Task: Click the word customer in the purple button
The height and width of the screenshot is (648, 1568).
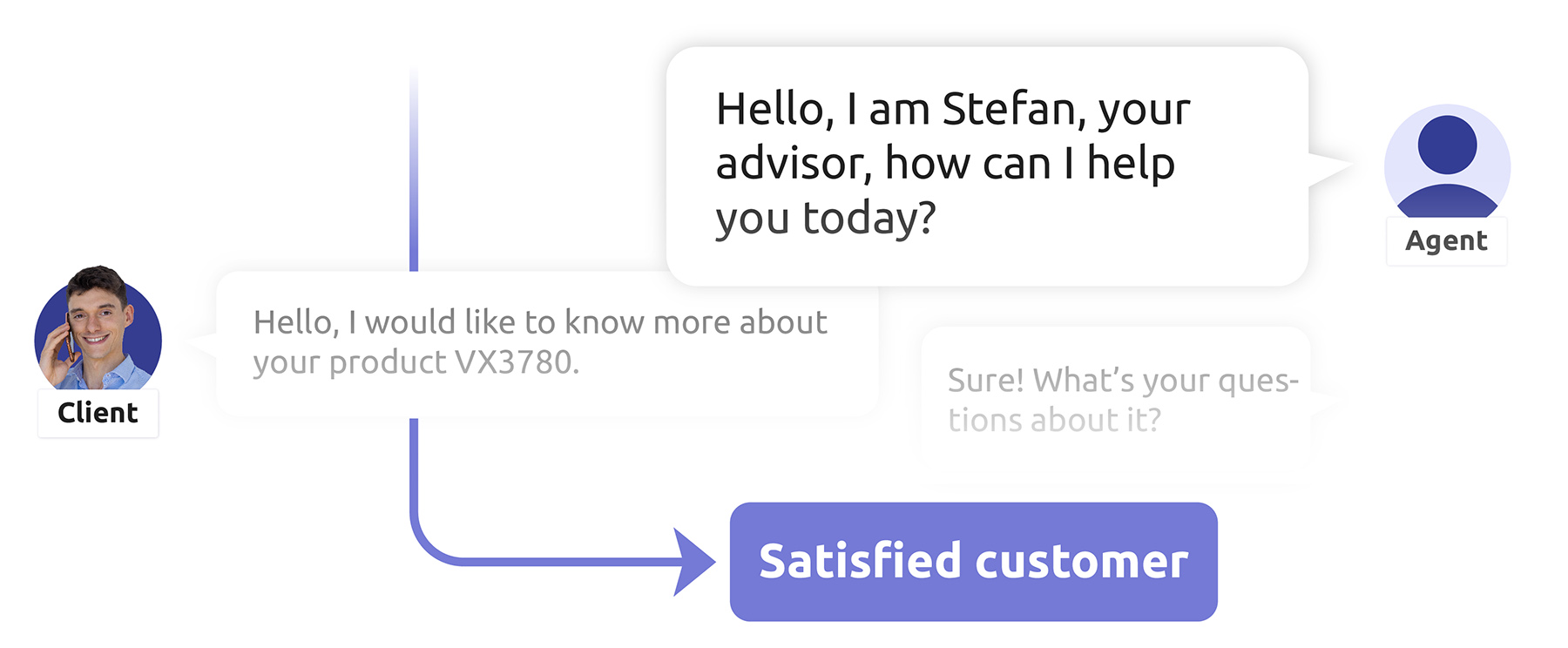Action: [x=1081, y=562]
